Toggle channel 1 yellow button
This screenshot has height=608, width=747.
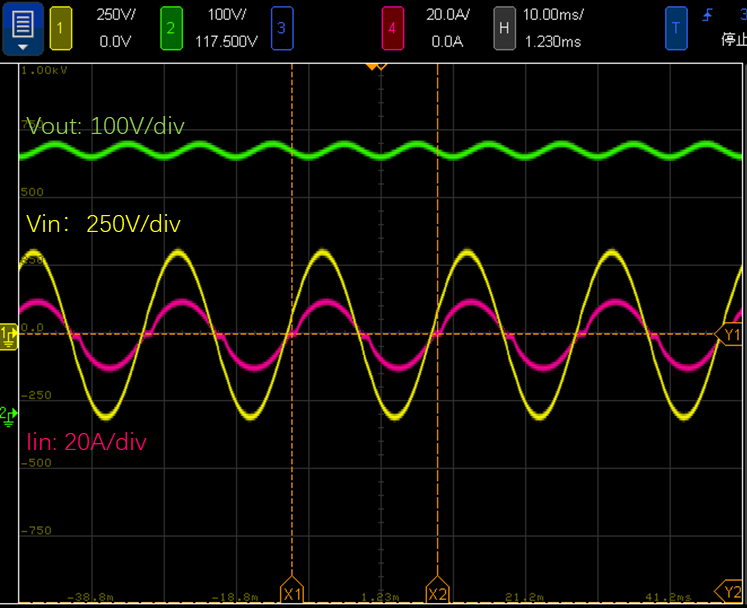point(59,28)
